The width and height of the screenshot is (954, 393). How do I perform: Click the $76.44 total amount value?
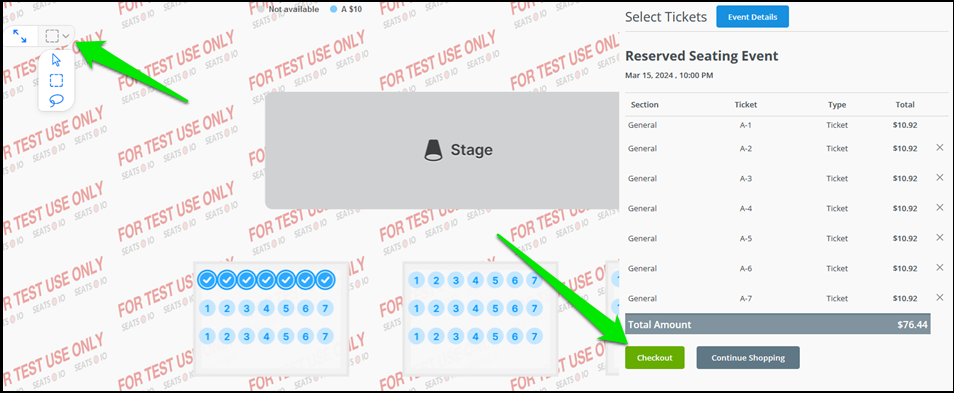point(913,325)
